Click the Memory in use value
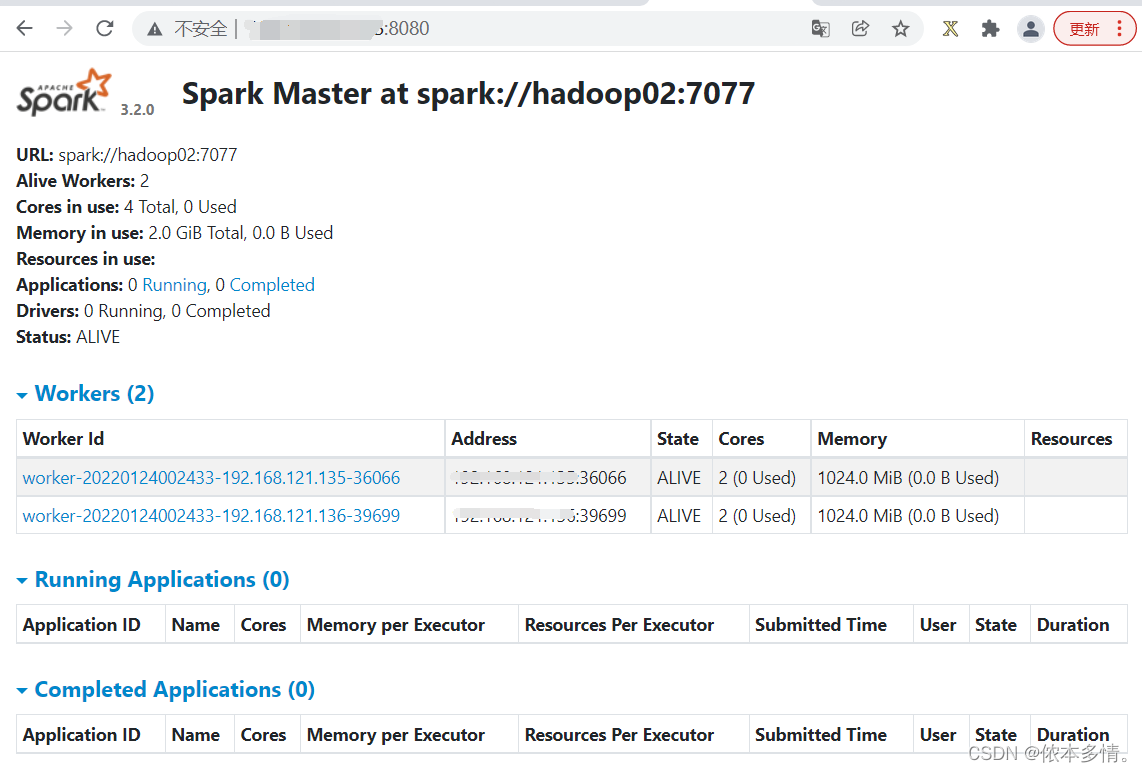 [241, 233]
